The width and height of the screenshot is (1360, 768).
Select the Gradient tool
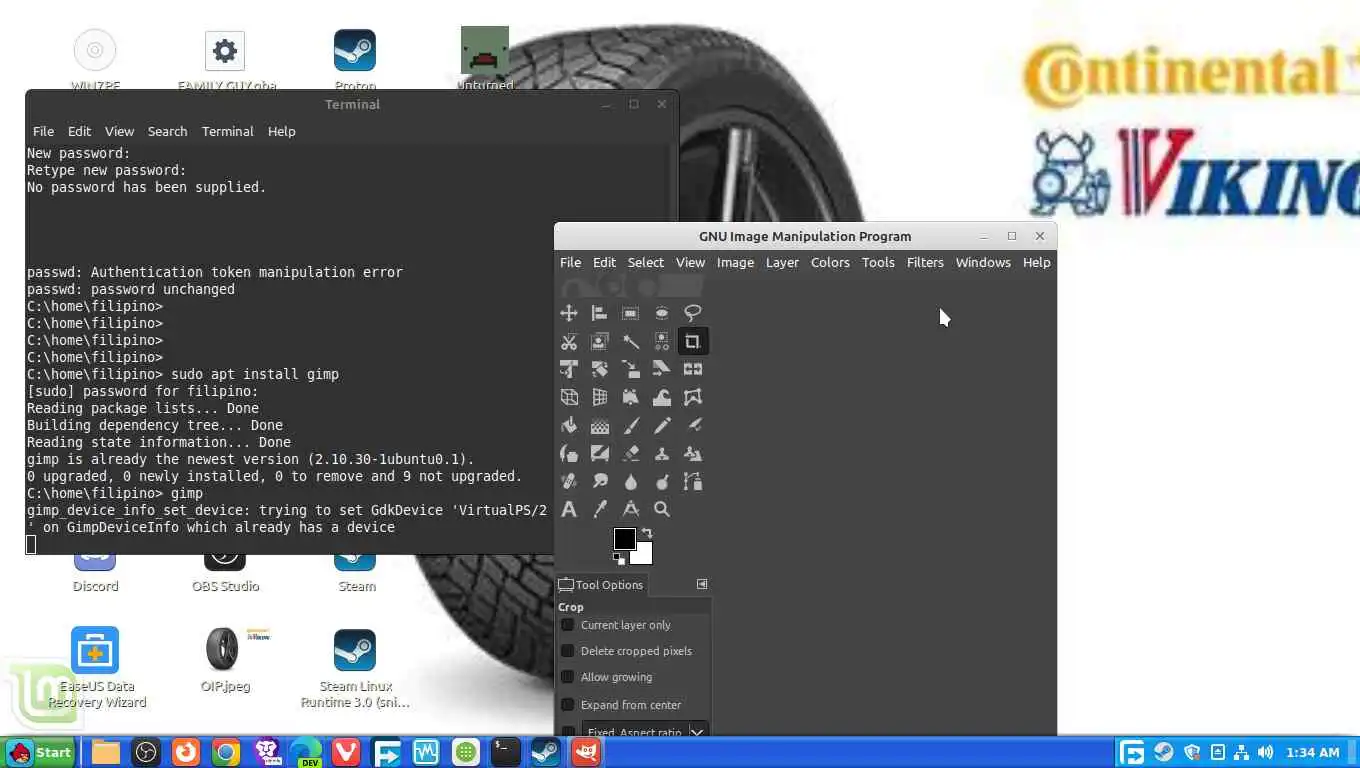point(600,425)
